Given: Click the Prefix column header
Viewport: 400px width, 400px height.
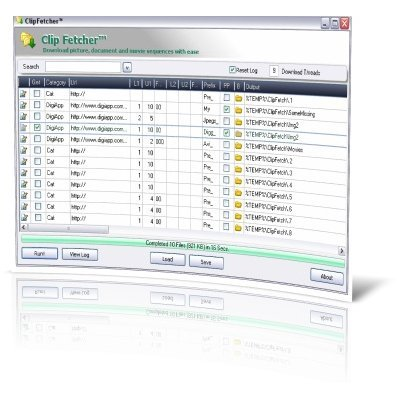Looking at the screenshot, I should (210, 85).
